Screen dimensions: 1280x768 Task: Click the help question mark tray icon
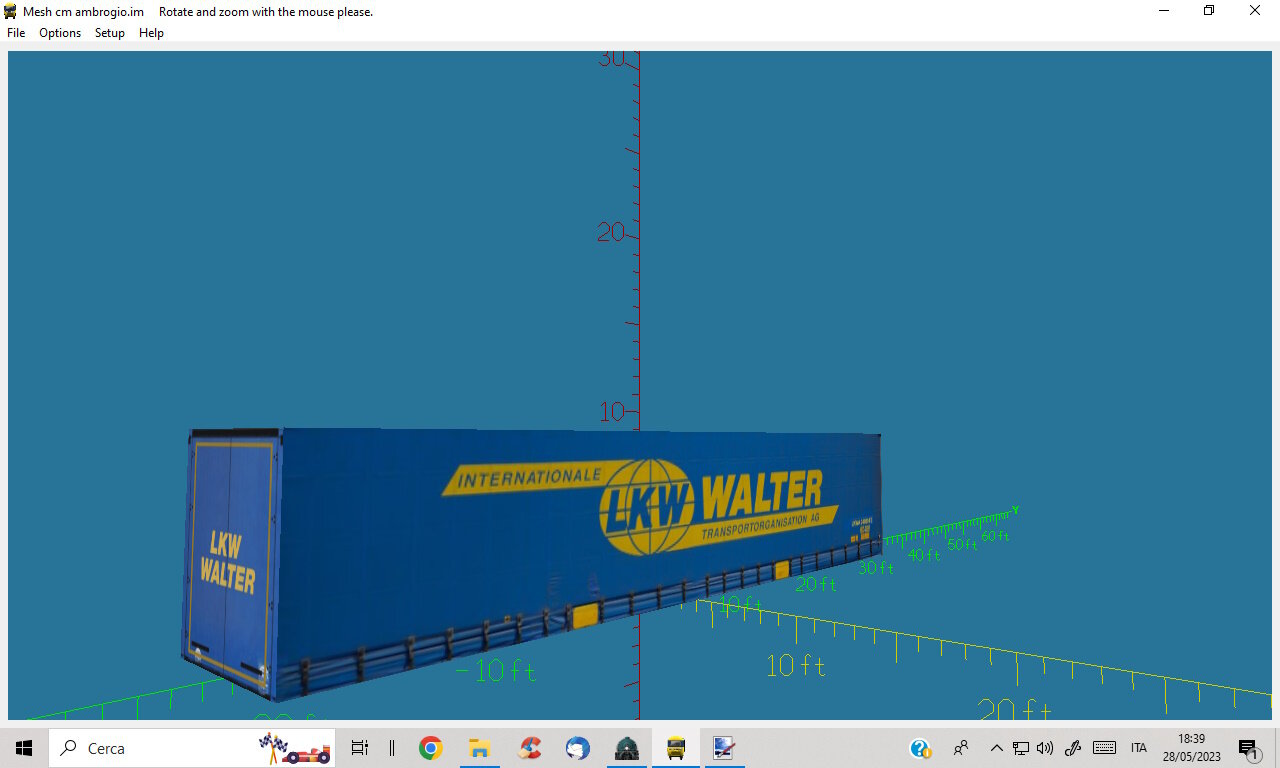coord(920,748)
